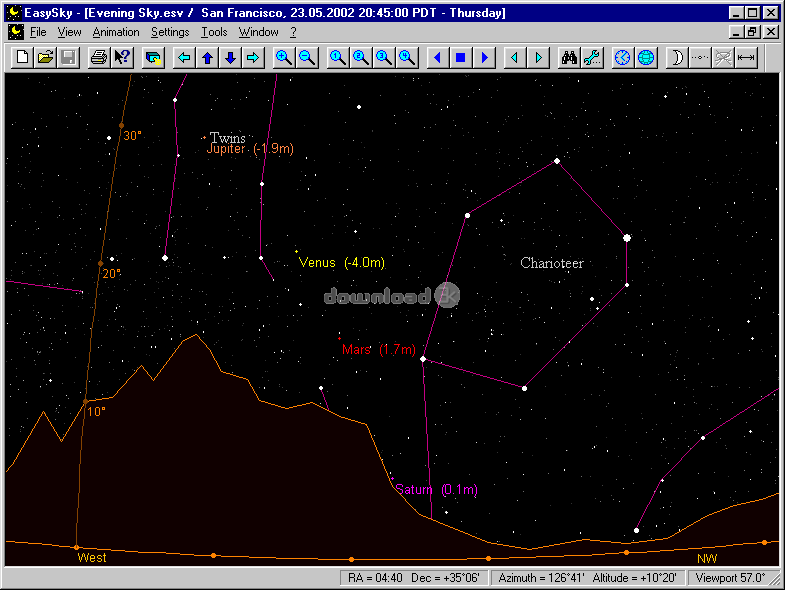Viewport: 785px width, 590px height.
Task: Click the RA/Dec status bar field
Action: pos(413,578)
